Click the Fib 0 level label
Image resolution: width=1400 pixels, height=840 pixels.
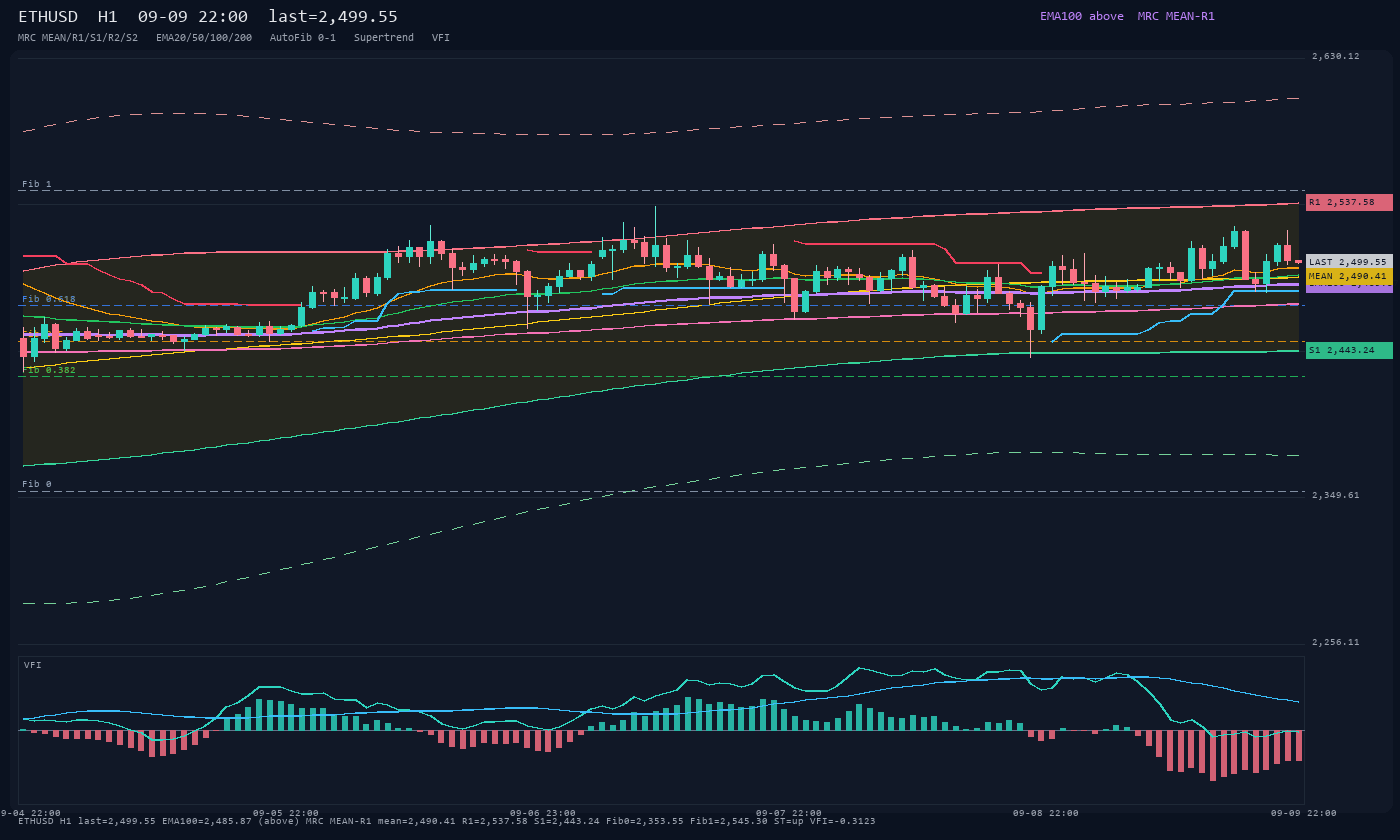(x=37, y=484)
